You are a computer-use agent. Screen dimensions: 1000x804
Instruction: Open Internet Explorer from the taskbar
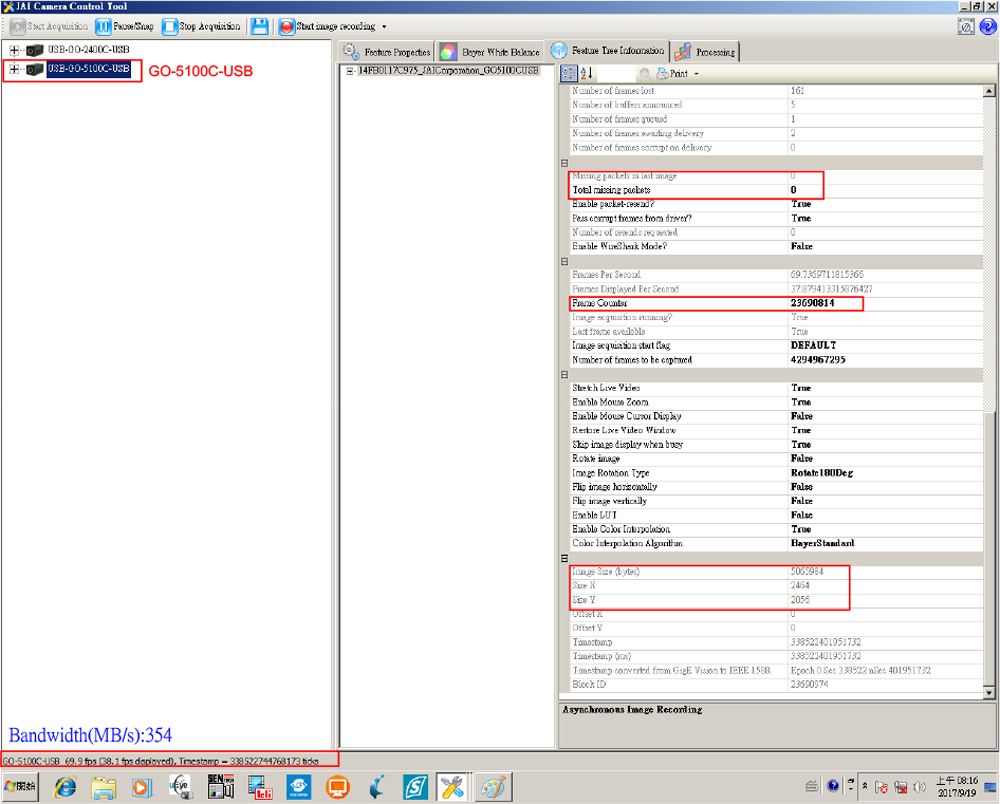(x=66, y=787)
